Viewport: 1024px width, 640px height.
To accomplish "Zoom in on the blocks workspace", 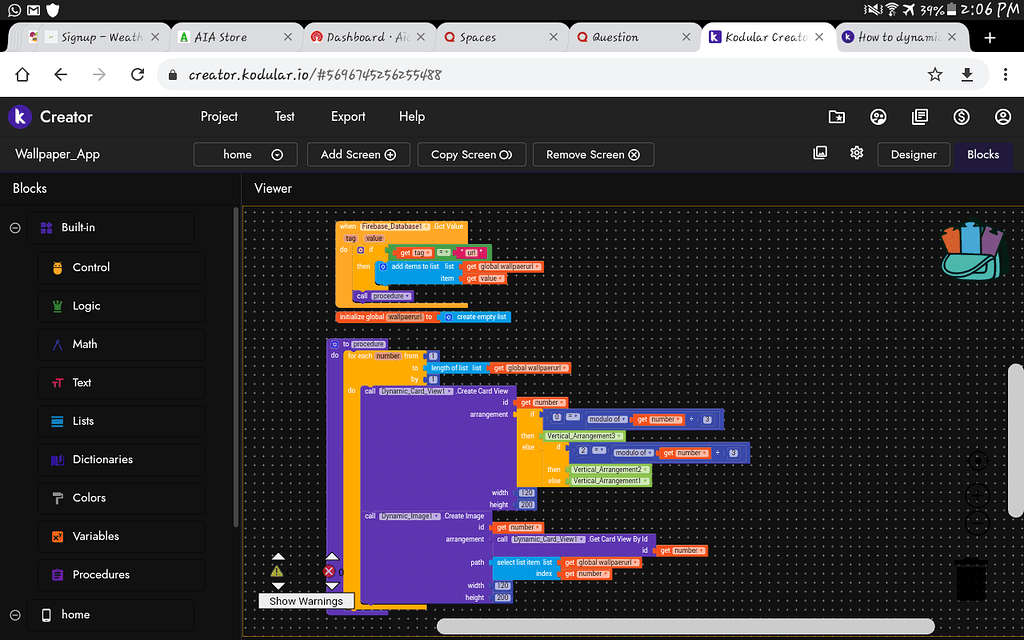I will 977,496.
